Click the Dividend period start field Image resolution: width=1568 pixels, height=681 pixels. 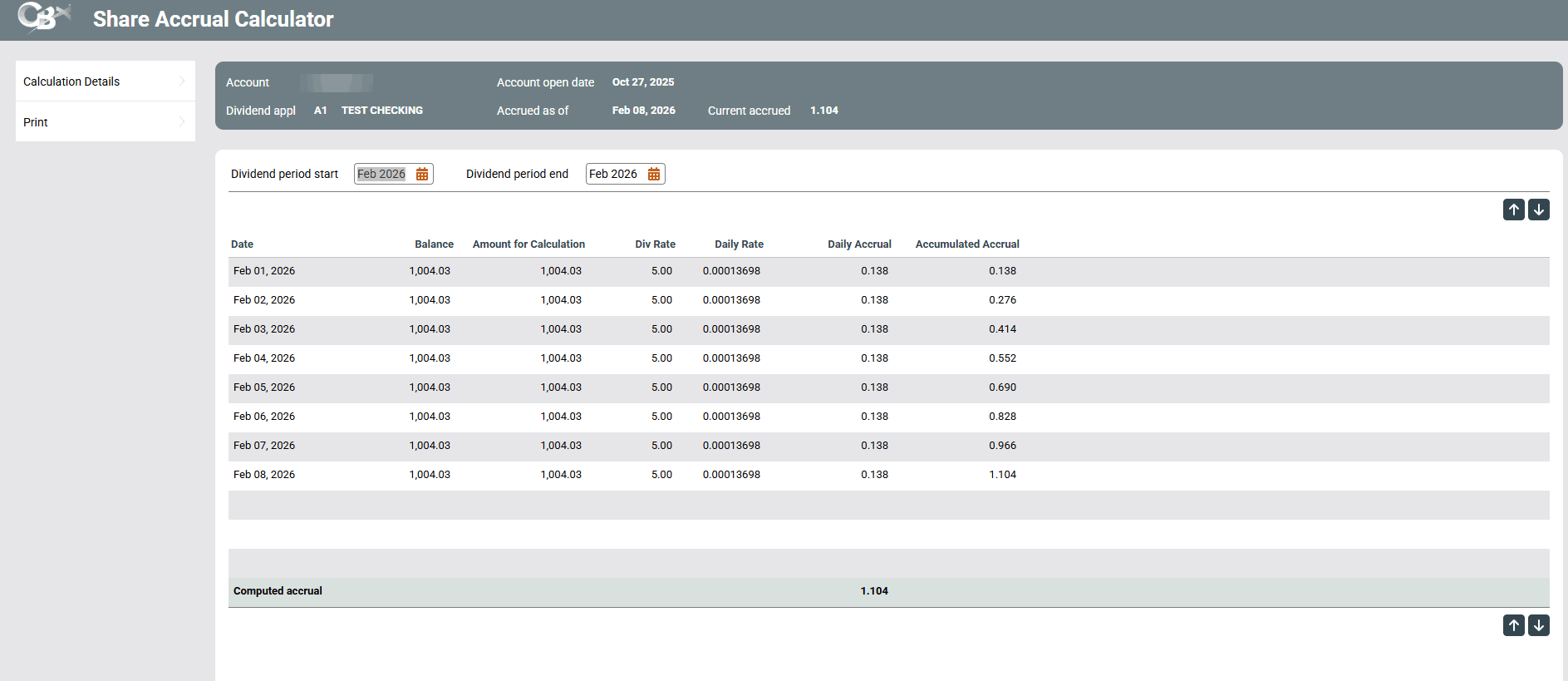[382, 174]
